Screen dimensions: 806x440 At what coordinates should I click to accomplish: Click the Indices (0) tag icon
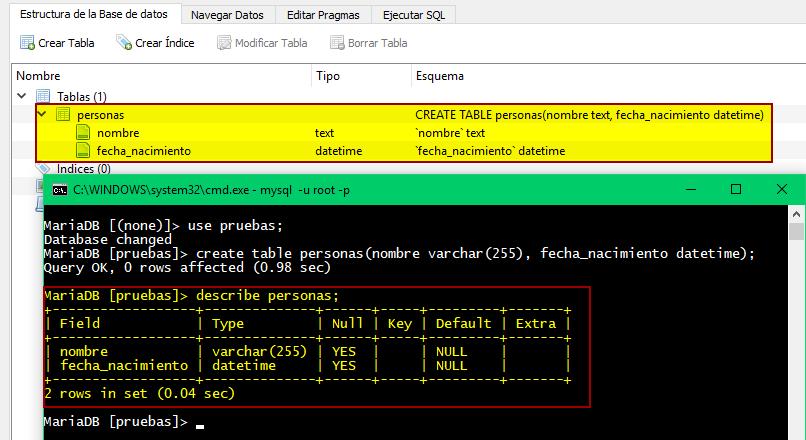click(x=43, y=168)
